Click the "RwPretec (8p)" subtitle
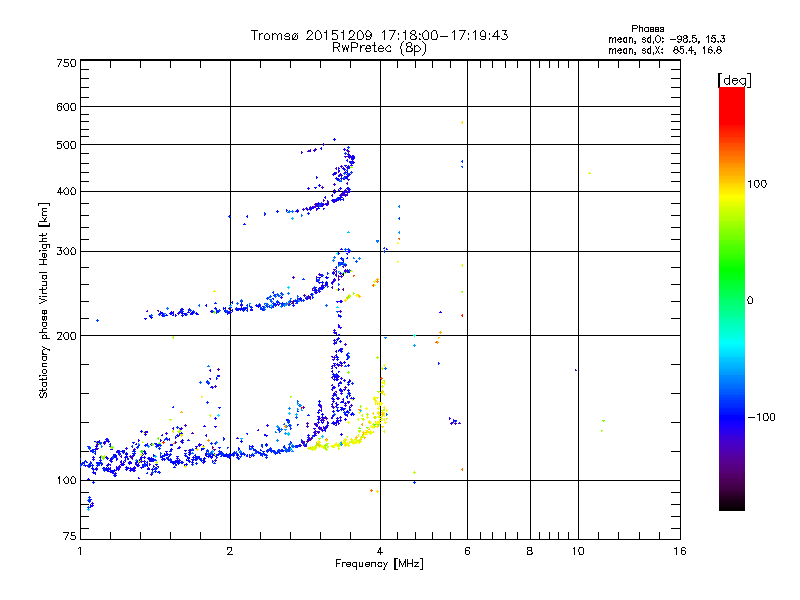 (x=379, y=48)
